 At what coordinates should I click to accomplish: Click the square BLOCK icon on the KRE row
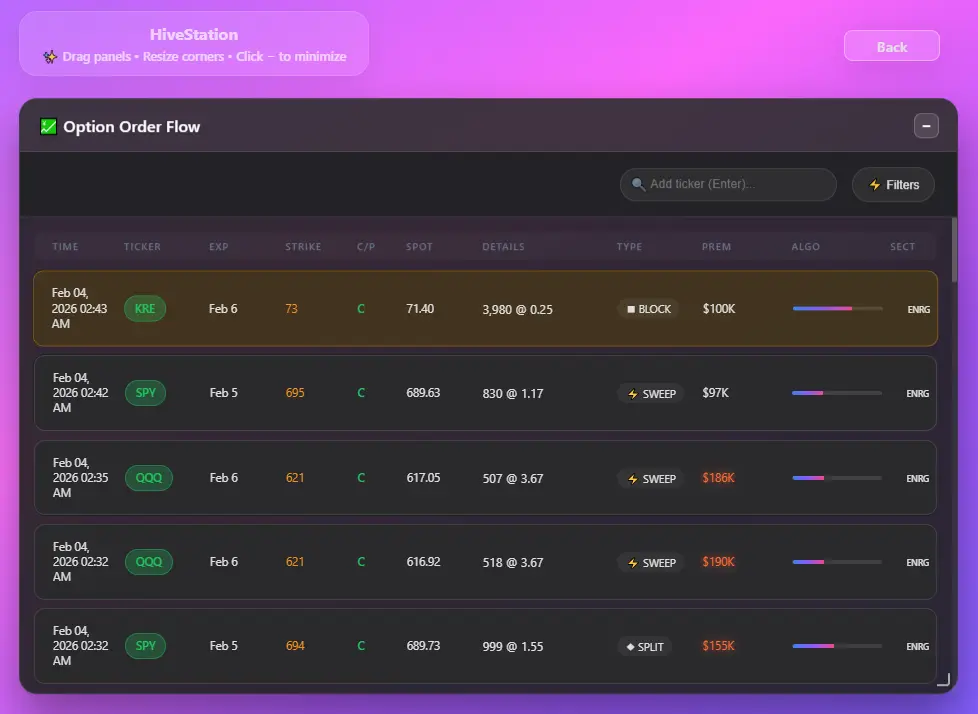[x=629, y=309]
